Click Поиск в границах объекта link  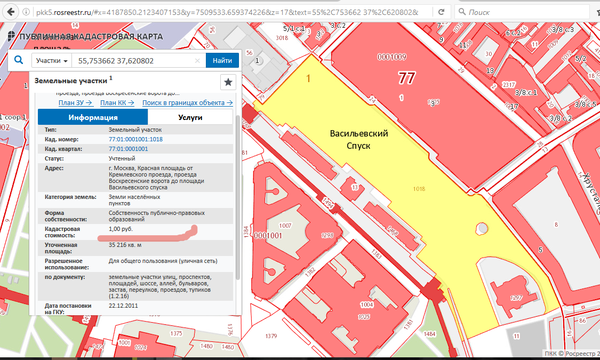pos(188,103)
